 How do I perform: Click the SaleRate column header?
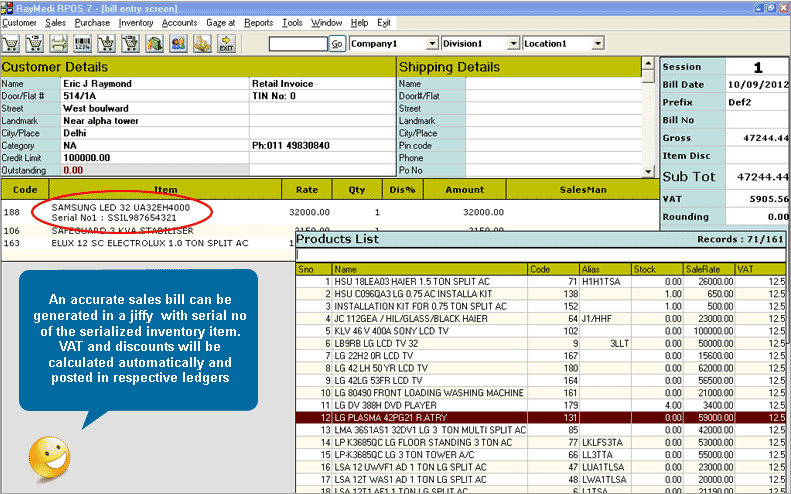[709, 269]
